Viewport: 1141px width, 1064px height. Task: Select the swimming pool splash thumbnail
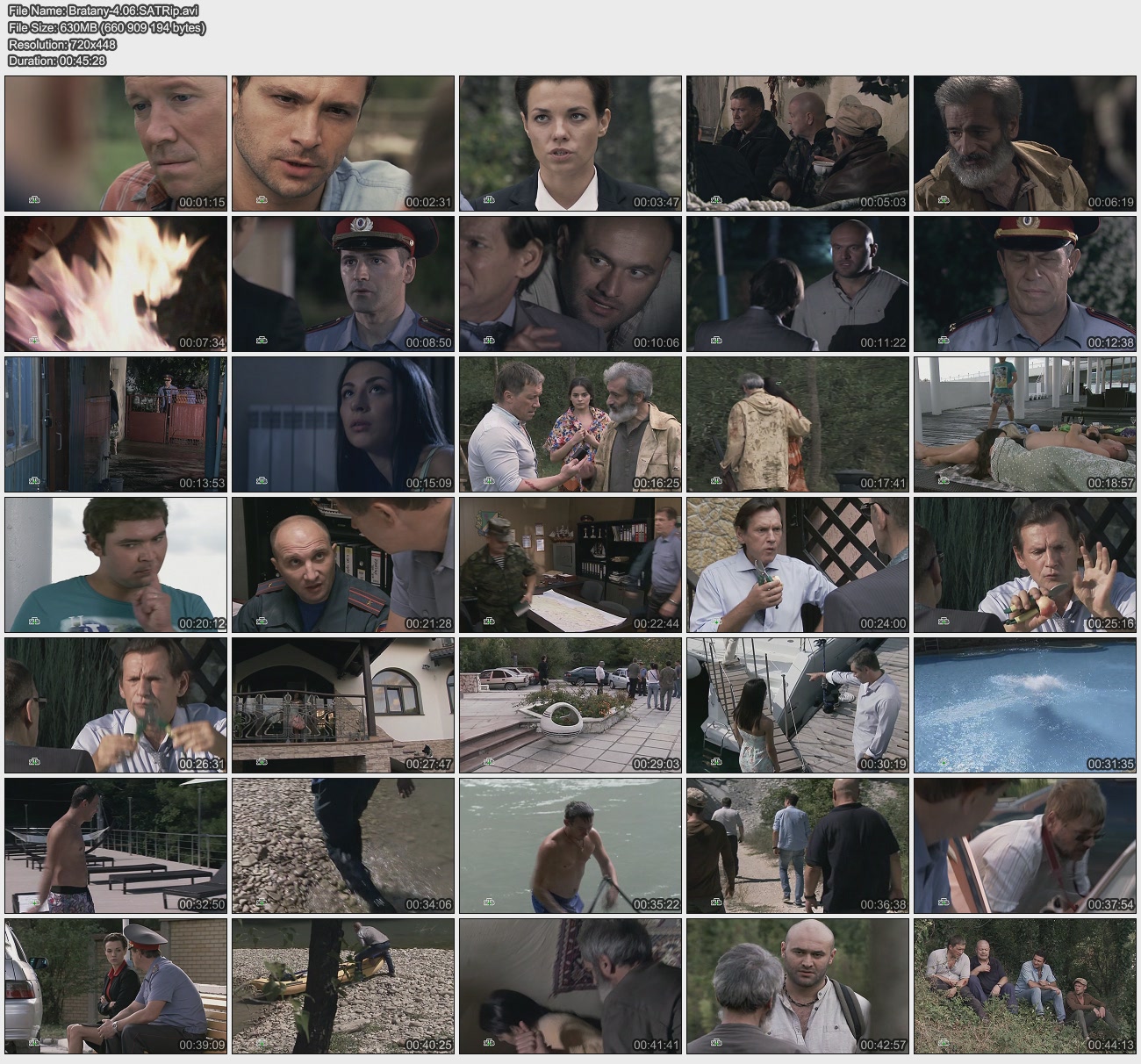1024,705
